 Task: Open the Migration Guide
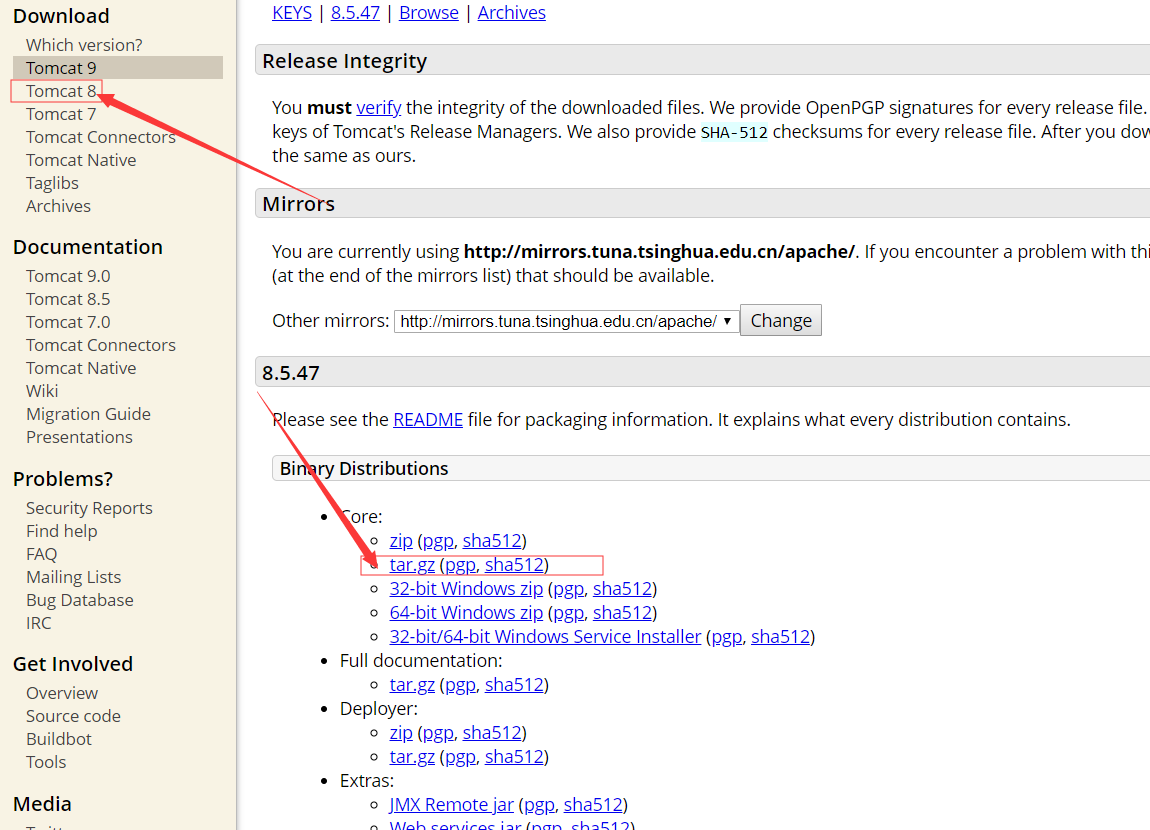[88, 414]
